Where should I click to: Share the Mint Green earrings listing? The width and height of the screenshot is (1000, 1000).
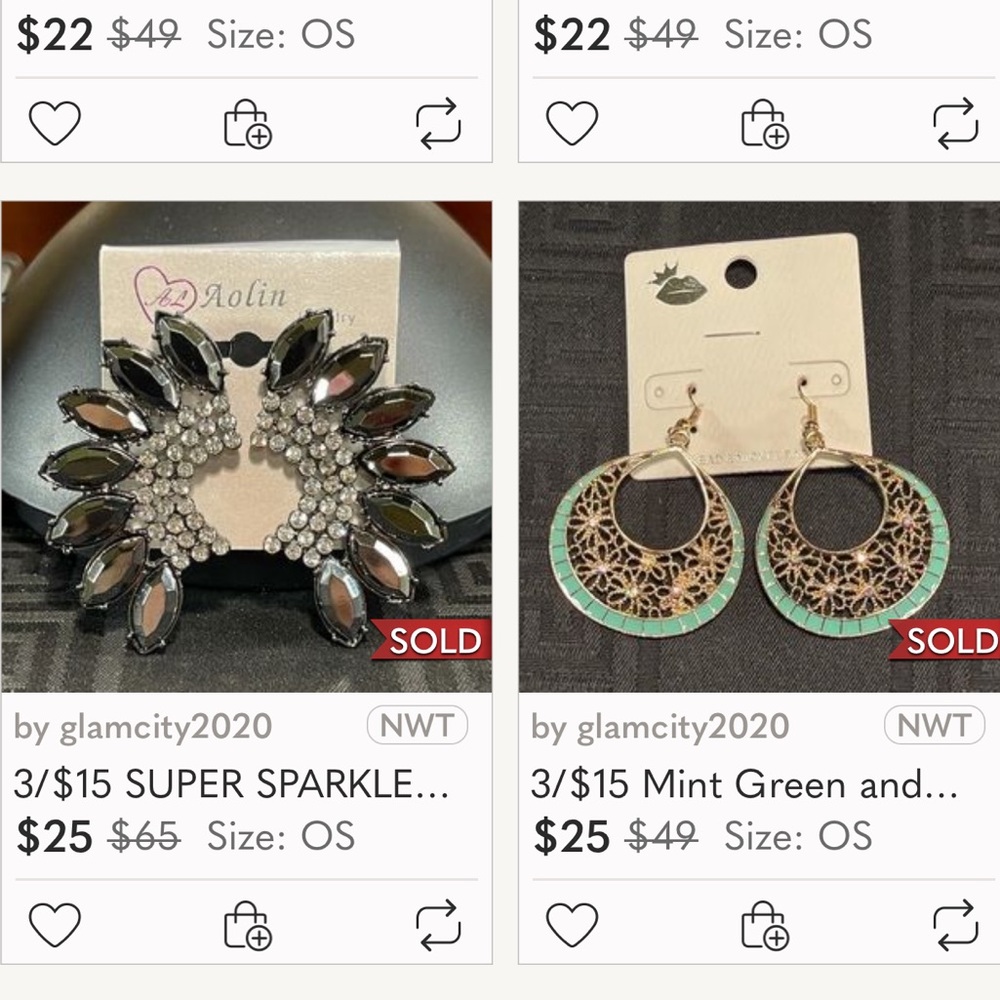coord(955,923)
